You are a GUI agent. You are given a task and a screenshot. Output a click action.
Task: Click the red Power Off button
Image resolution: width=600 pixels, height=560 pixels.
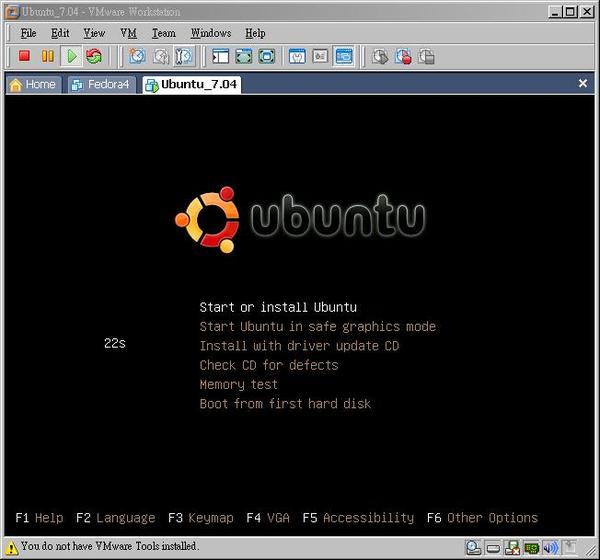24,56
